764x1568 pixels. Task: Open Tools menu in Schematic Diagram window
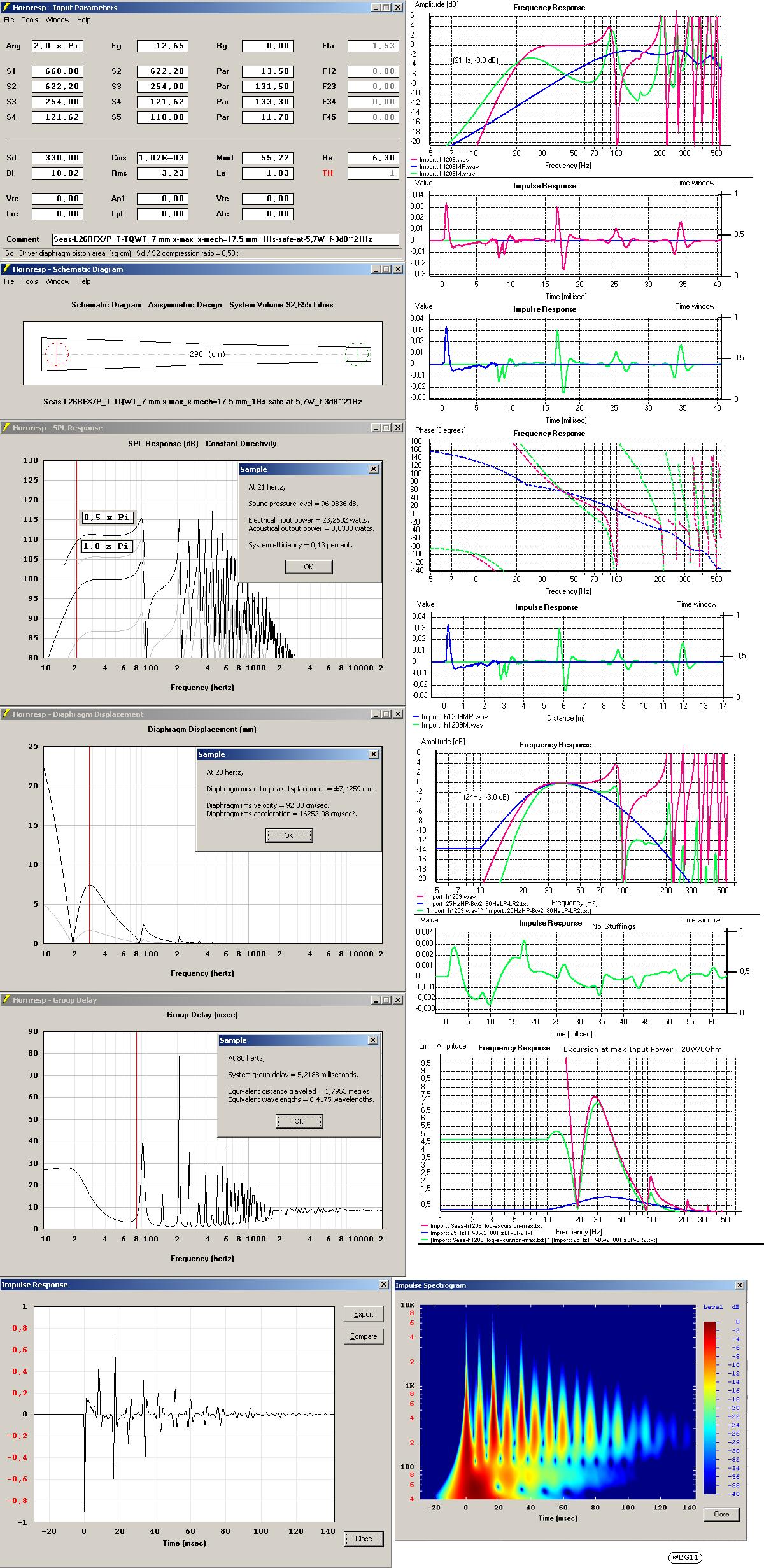coord(30,281)
